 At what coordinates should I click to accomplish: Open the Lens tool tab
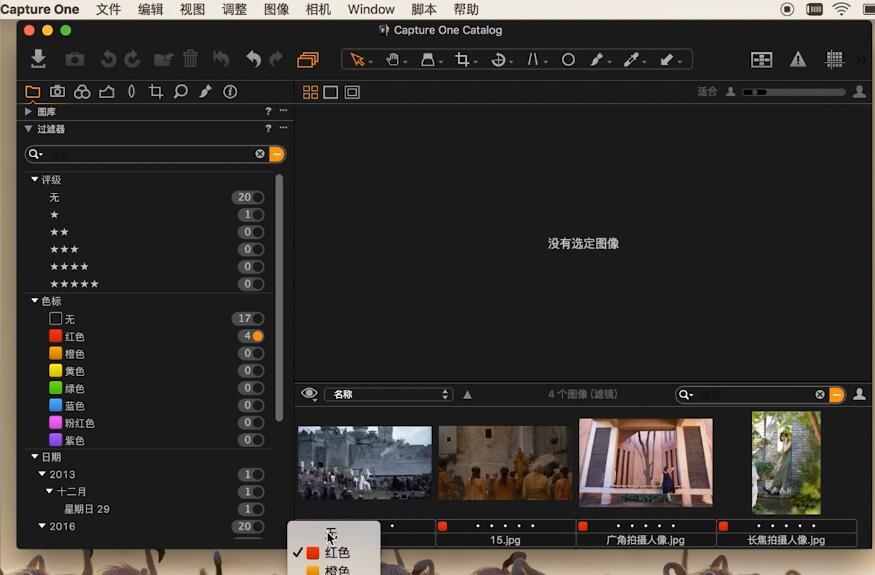pos(131,92)
